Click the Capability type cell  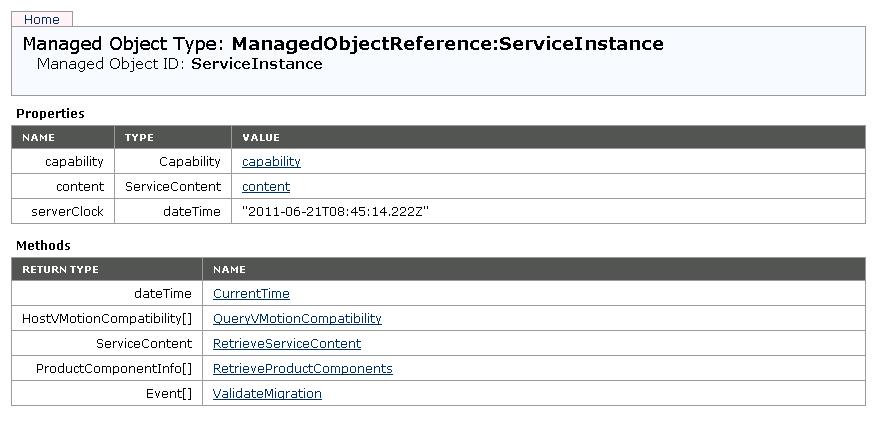pyautogui.click(x=189, y=161)
